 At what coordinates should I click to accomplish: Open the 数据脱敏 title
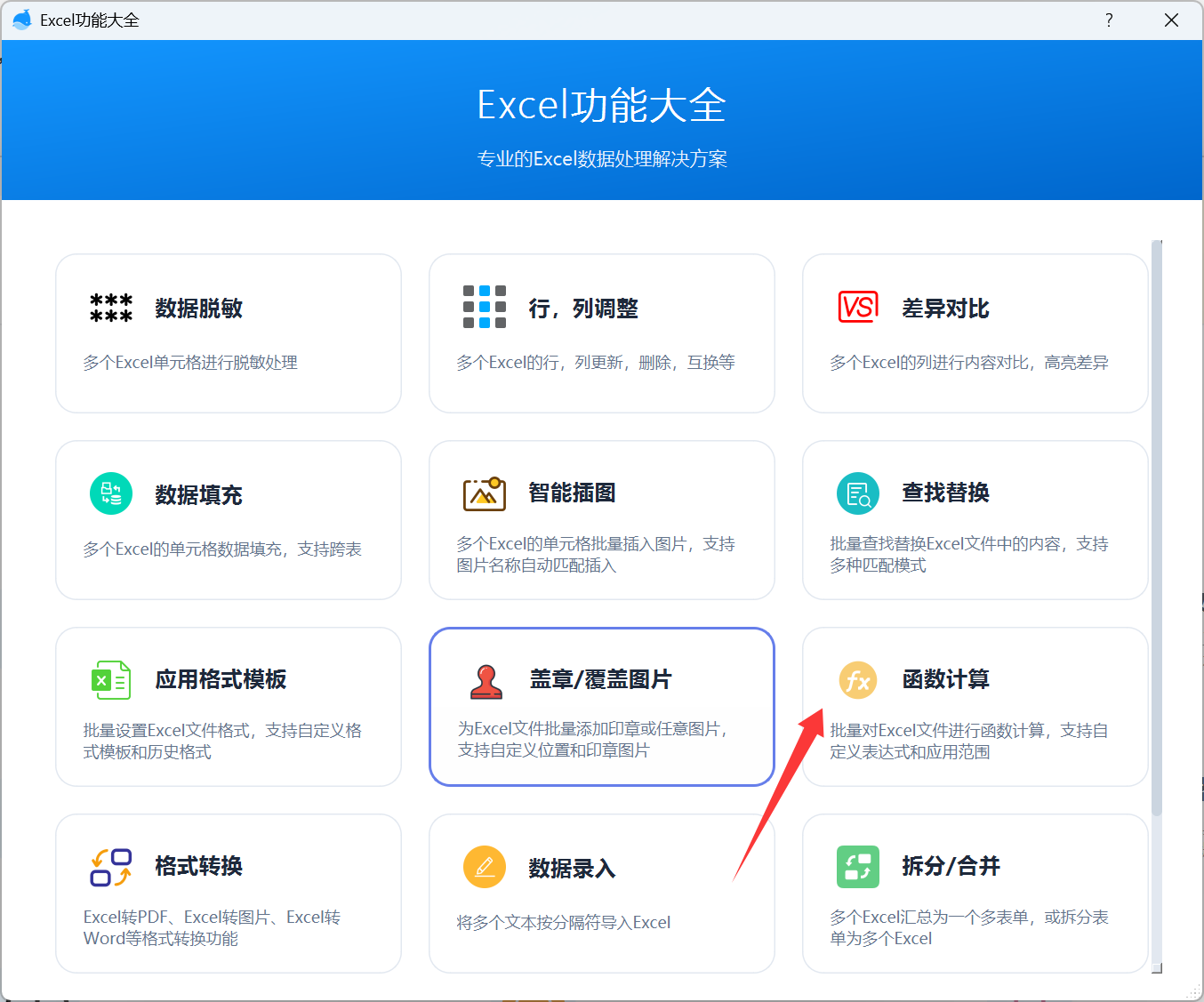tap(199, 309)
